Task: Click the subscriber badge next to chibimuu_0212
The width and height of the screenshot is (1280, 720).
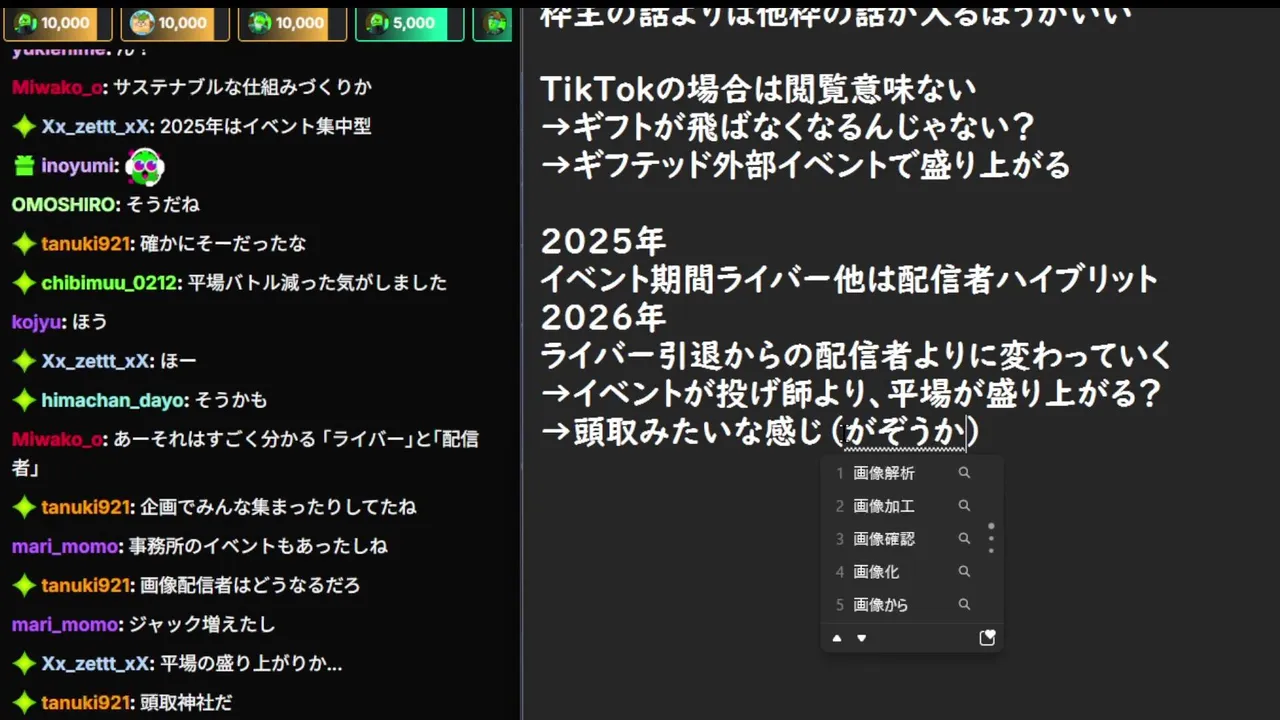Action: [24, 283]
